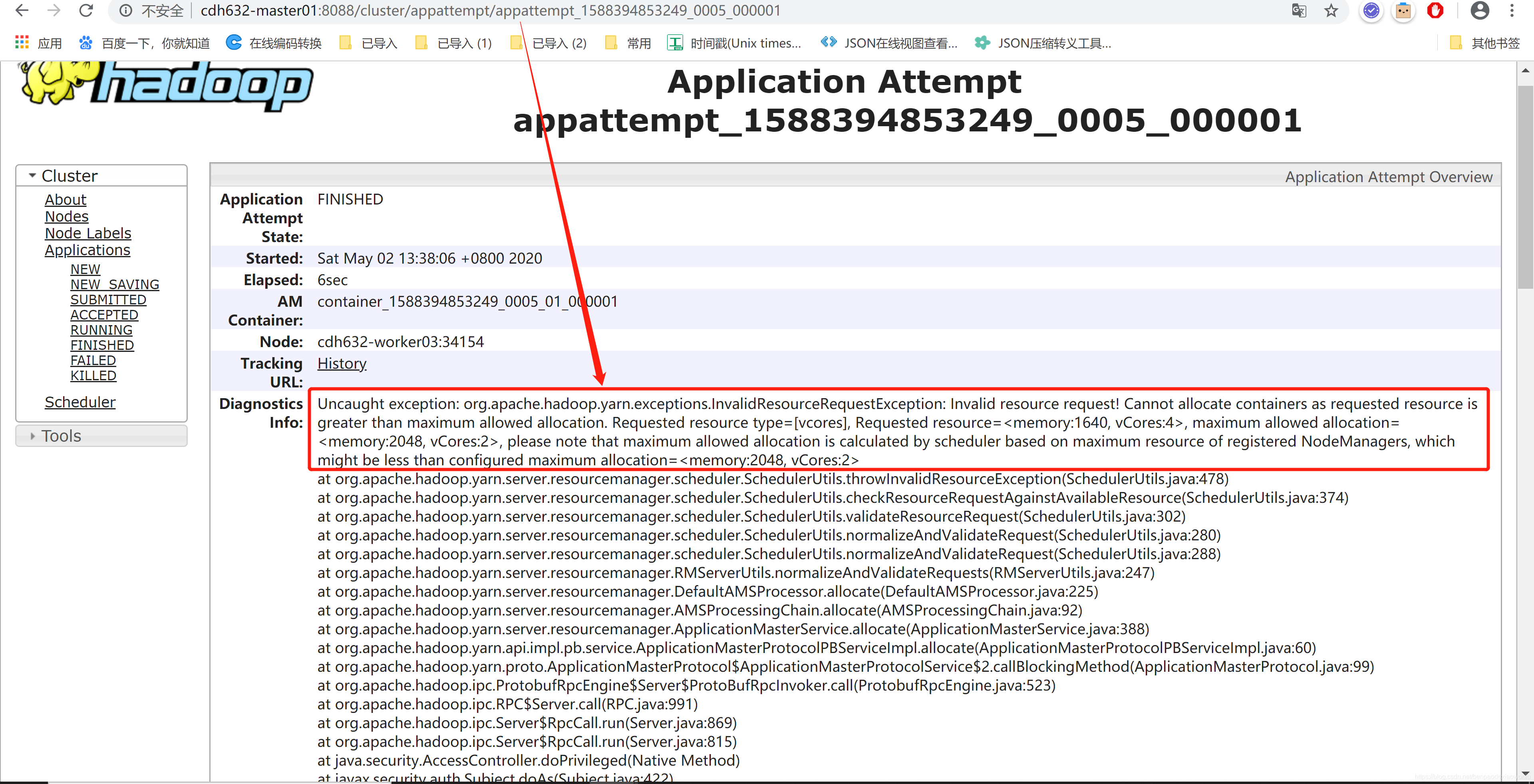Open the Node Labels link
Image resolution: width=1534 pixels, height=784 pixels.
[87, 233]
